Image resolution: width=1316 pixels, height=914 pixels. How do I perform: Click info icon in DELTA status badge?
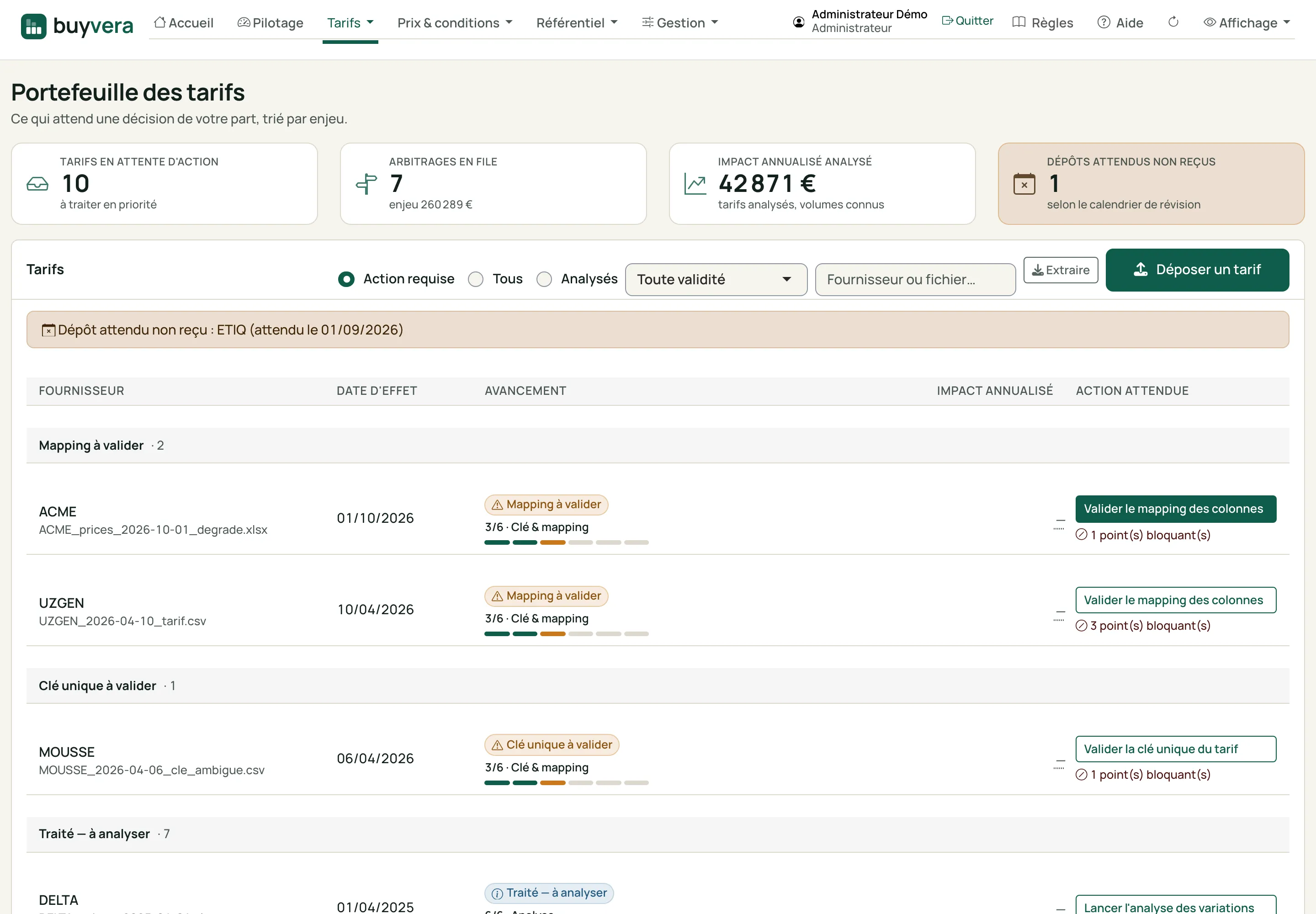[x=497, y=893]
